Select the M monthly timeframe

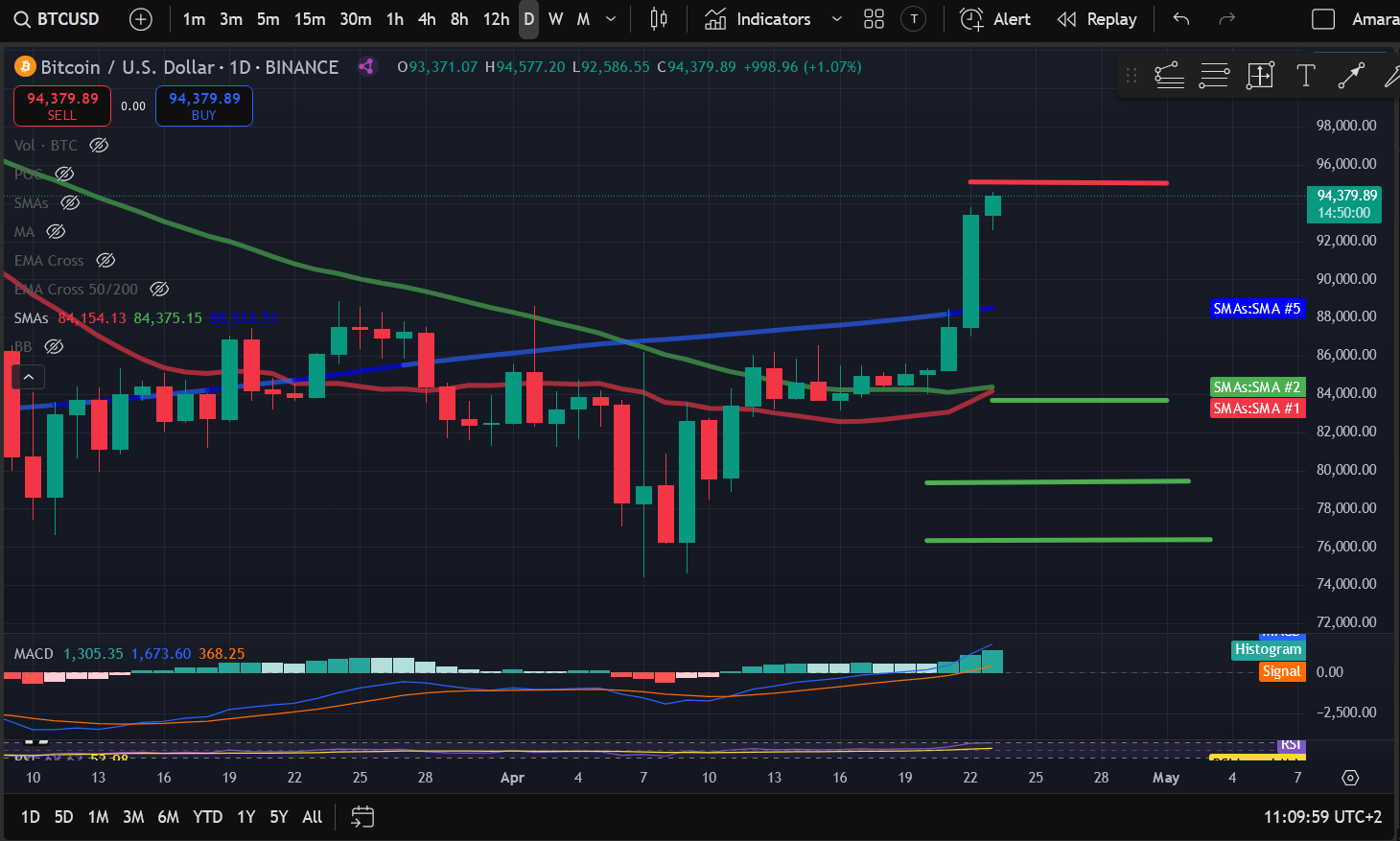point(583,19)
